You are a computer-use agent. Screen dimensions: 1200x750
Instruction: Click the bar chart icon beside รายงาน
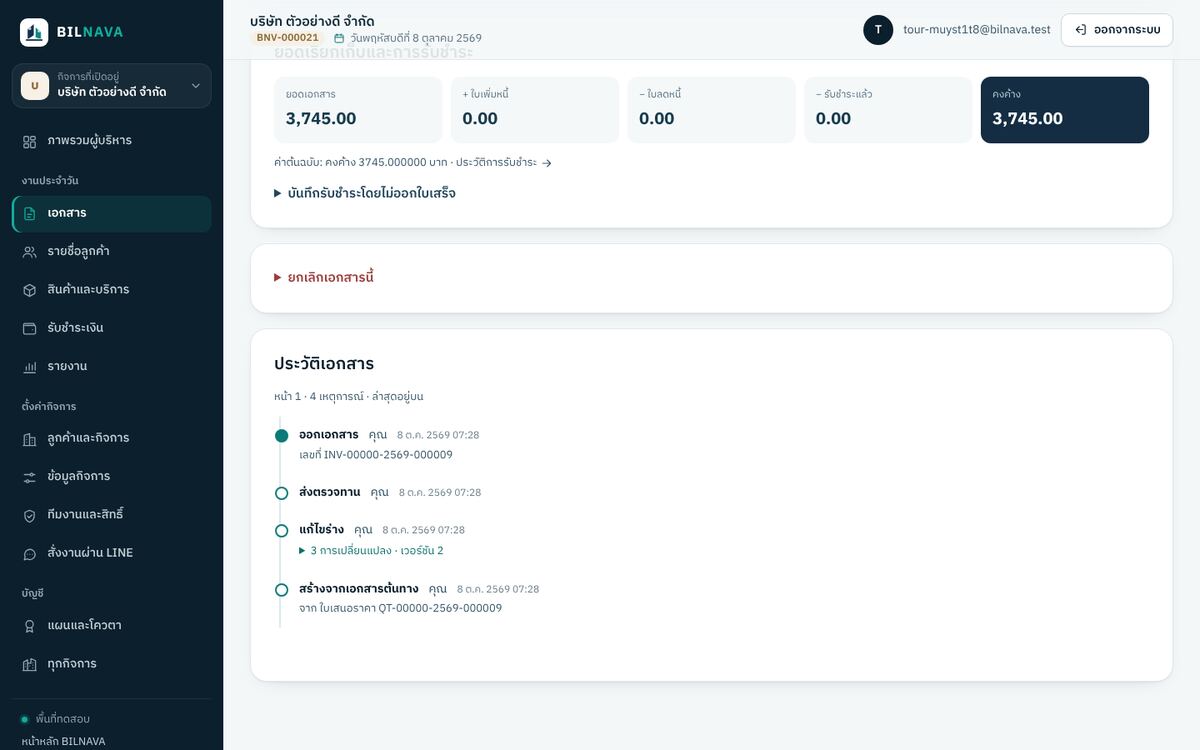click(x=30, y=367)
